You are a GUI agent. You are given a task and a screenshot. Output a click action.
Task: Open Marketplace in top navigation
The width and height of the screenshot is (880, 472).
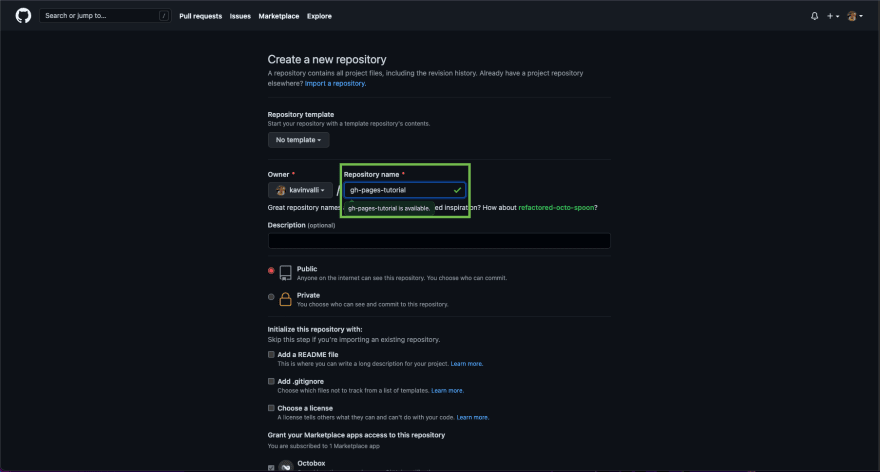pos(278,16)
